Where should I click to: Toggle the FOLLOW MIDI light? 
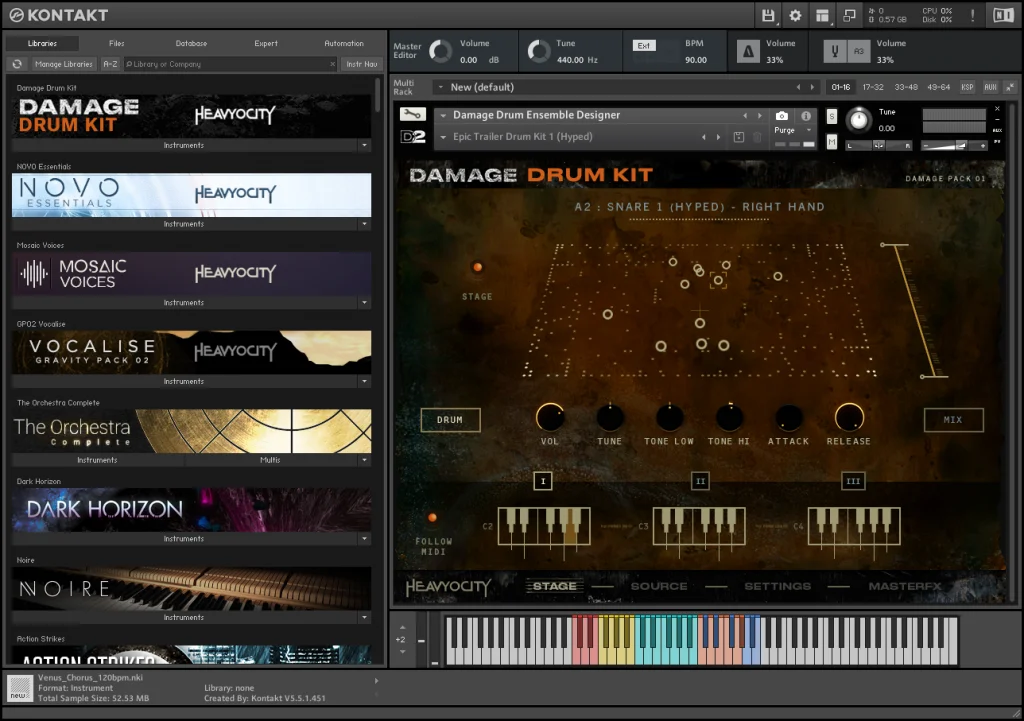(x=432, y=518)
